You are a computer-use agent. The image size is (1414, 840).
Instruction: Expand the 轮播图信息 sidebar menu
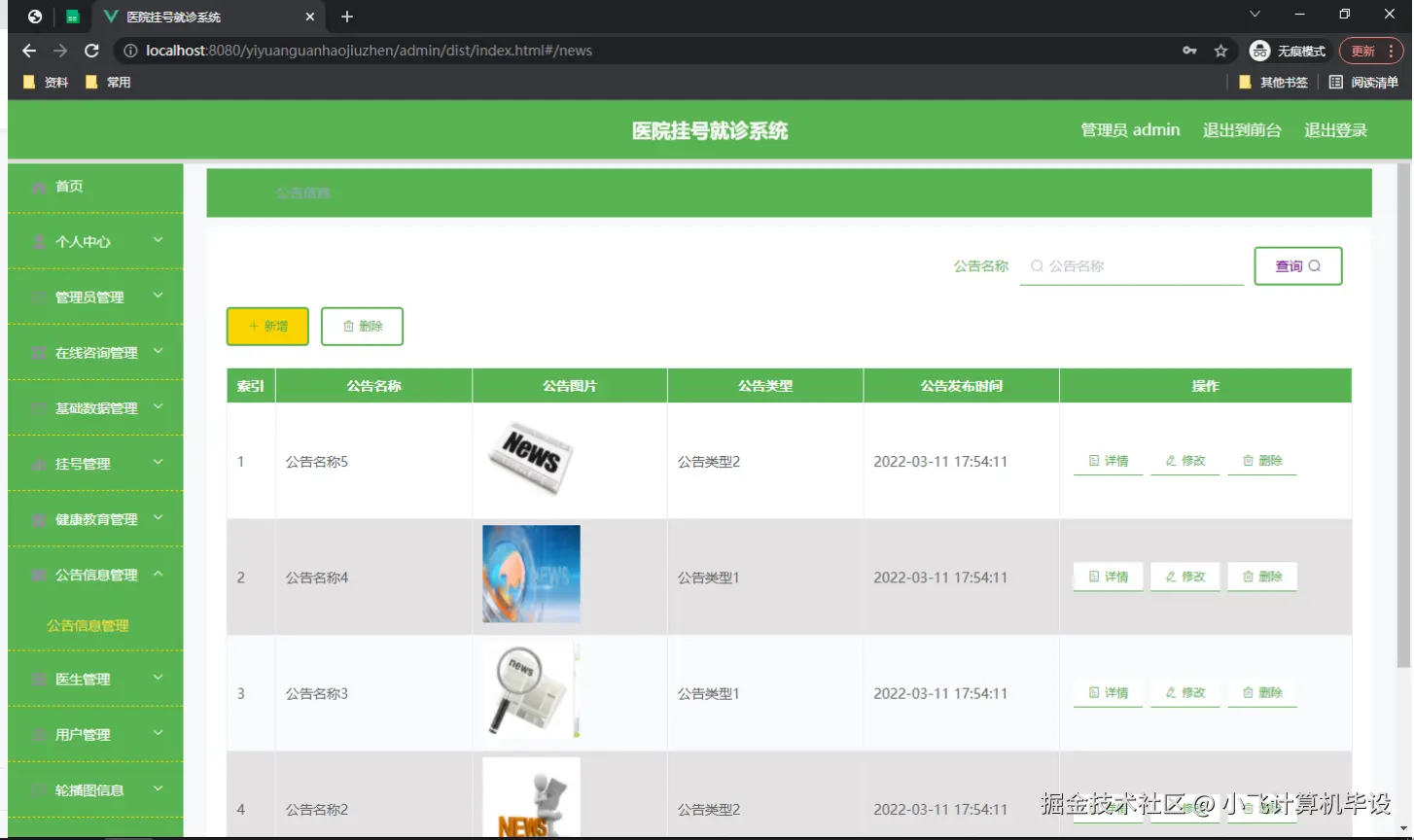coord(95,789)
